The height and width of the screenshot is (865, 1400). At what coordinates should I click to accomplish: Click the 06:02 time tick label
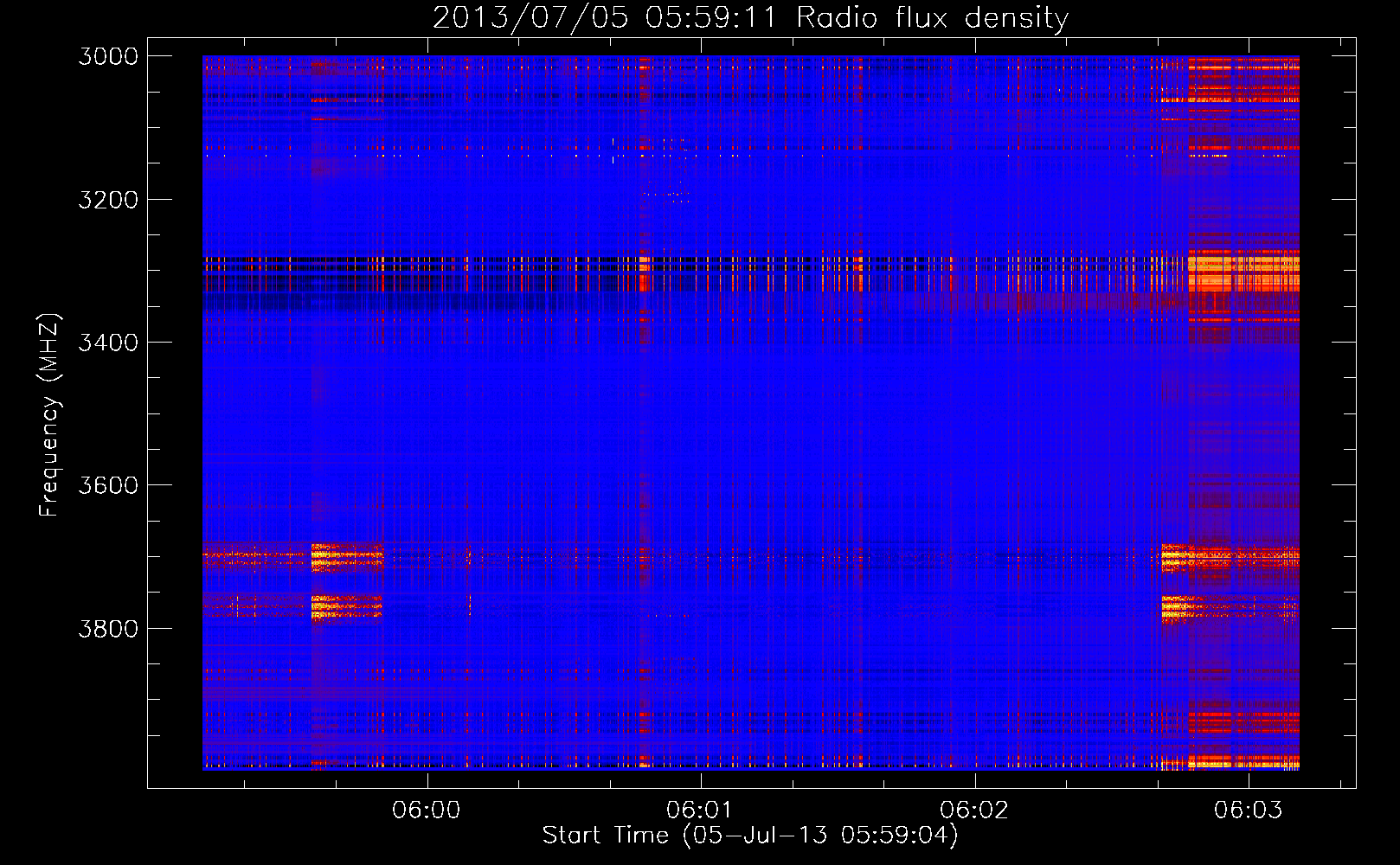click(974, 811)
